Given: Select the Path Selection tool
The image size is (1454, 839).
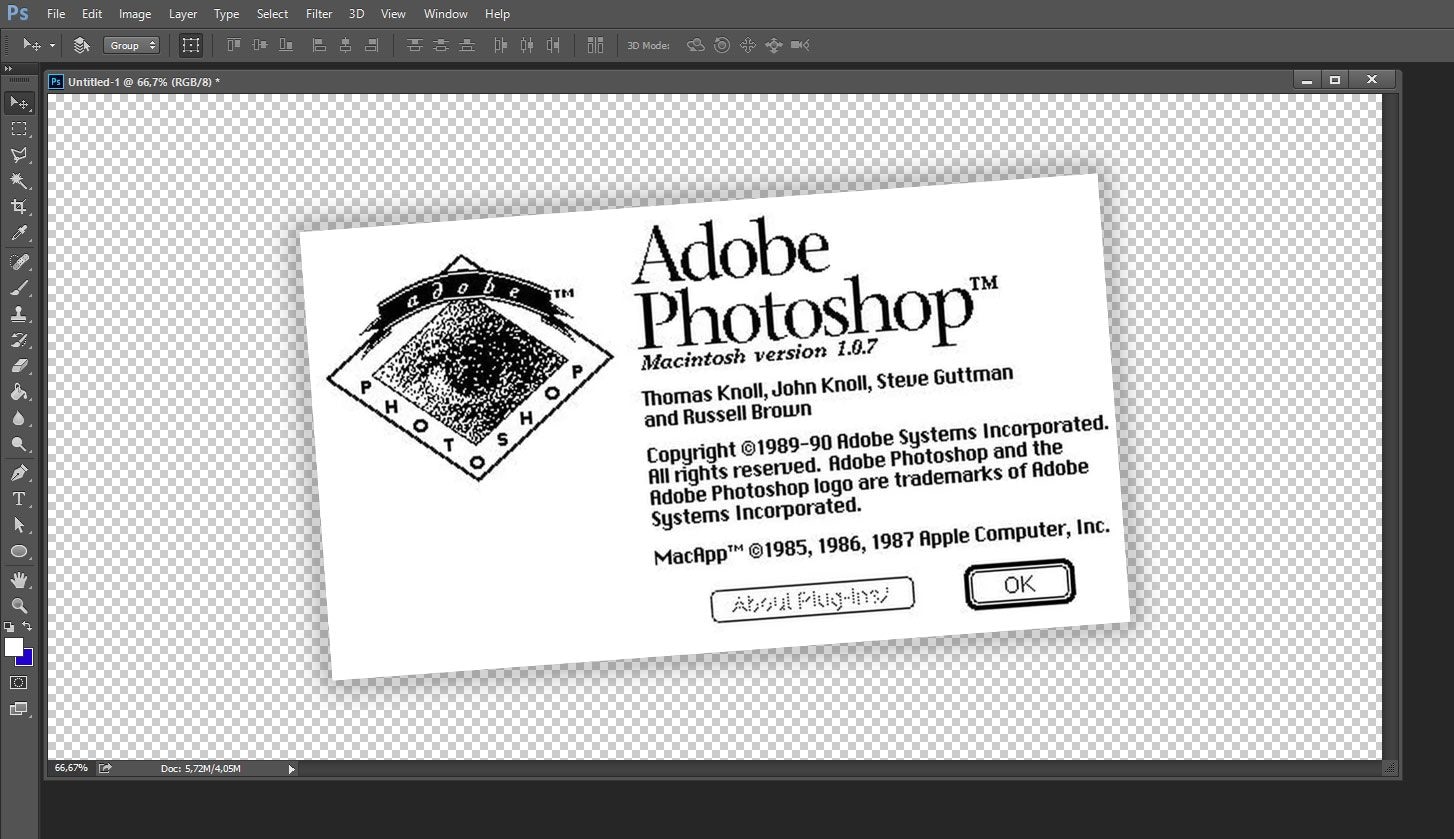Looking at the screenshot, I should (x=19, y=525).
